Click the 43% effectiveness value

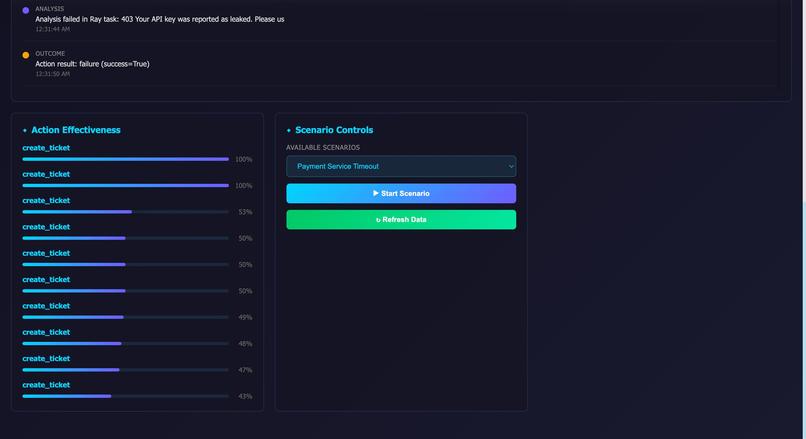pyautogui.click(x=245, y=396)
